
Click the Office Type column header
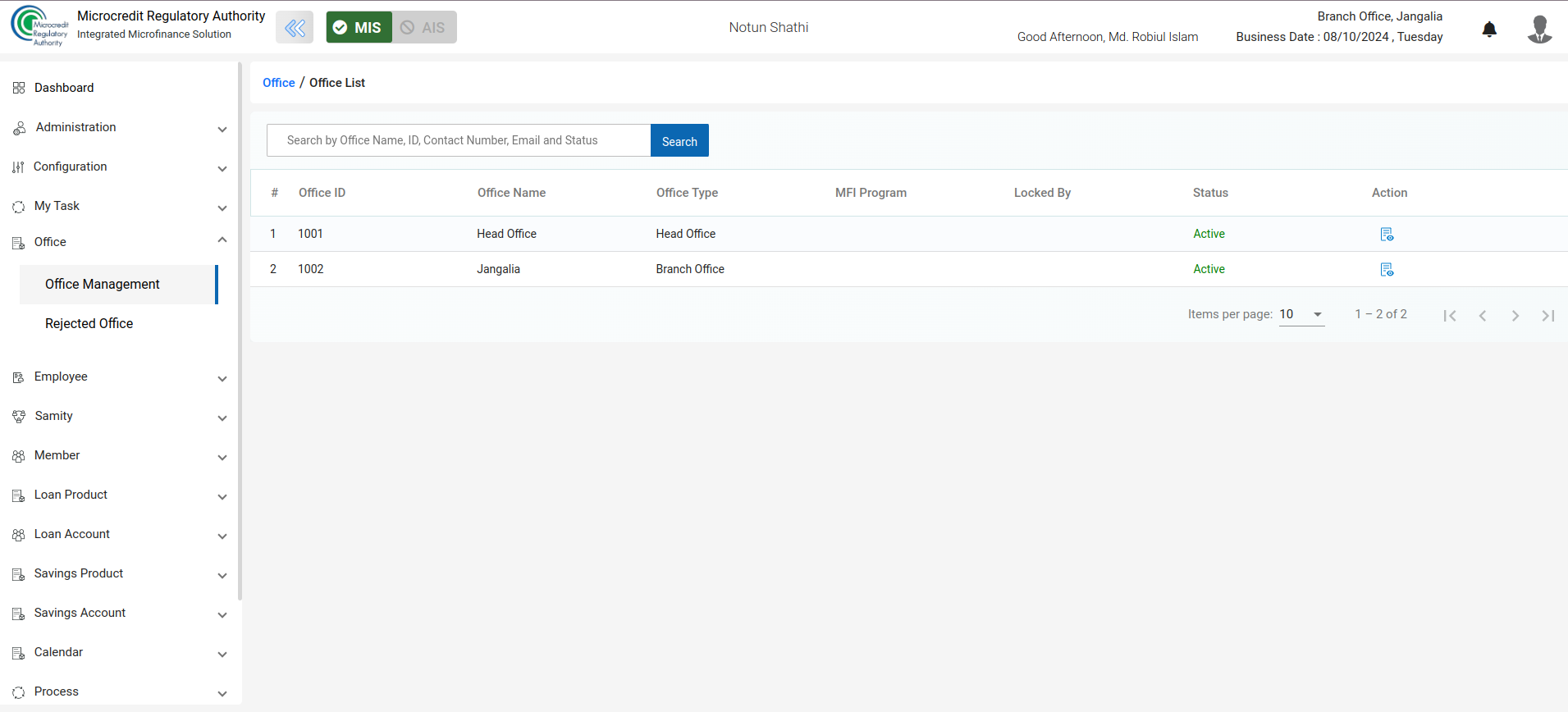point(687,193)
